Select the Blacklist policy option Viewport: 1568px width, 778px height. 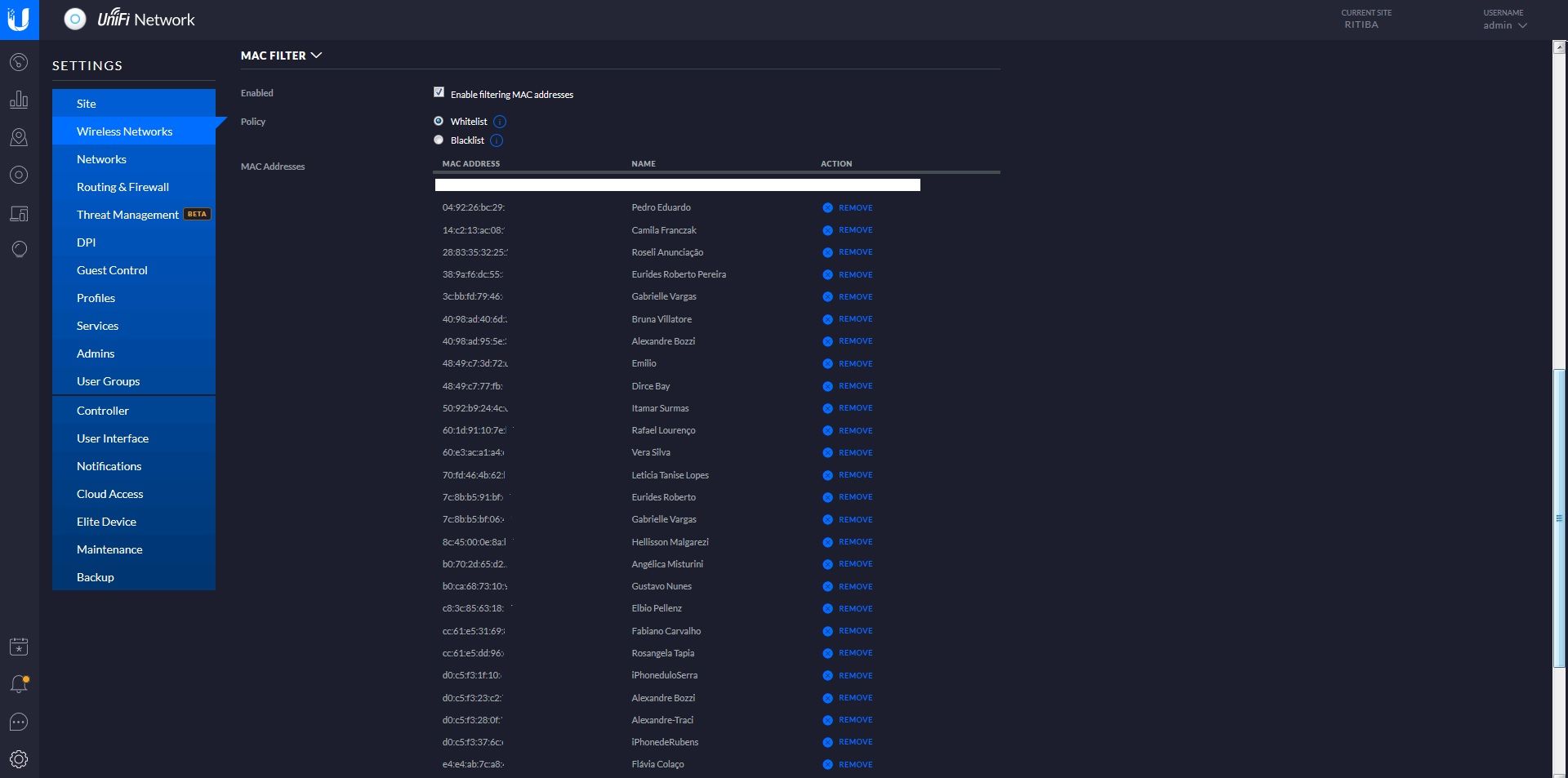(x=439, y=140)
